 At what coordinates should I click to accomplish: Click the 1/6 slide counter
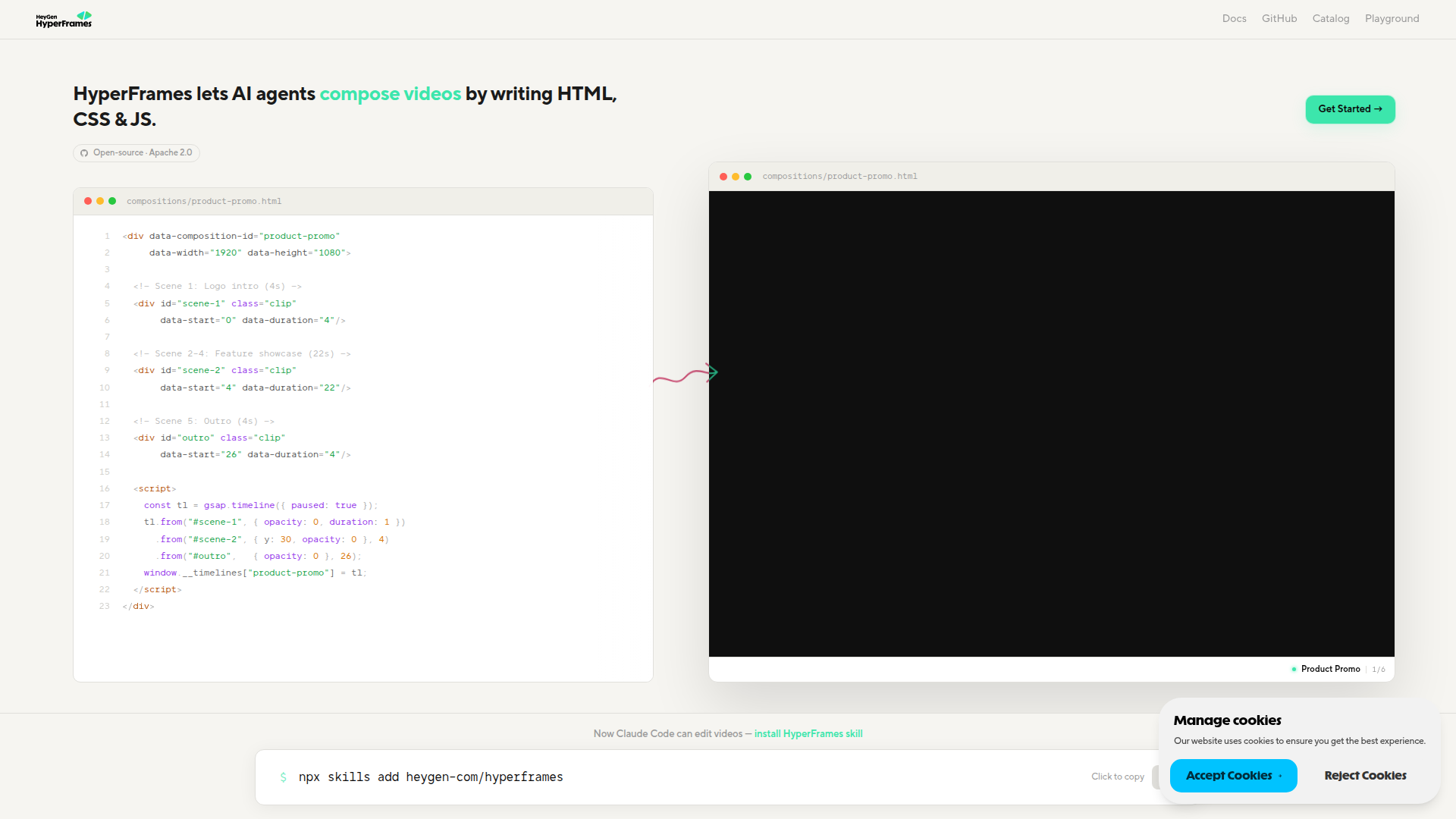coord(1379,670)
